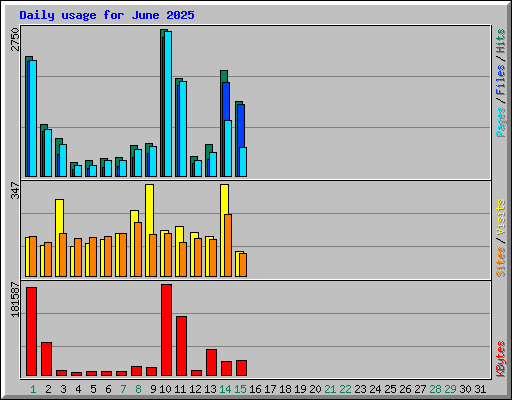Click day '24' on the x-axis
The image size is (512, 400).
tap(375, 389)
